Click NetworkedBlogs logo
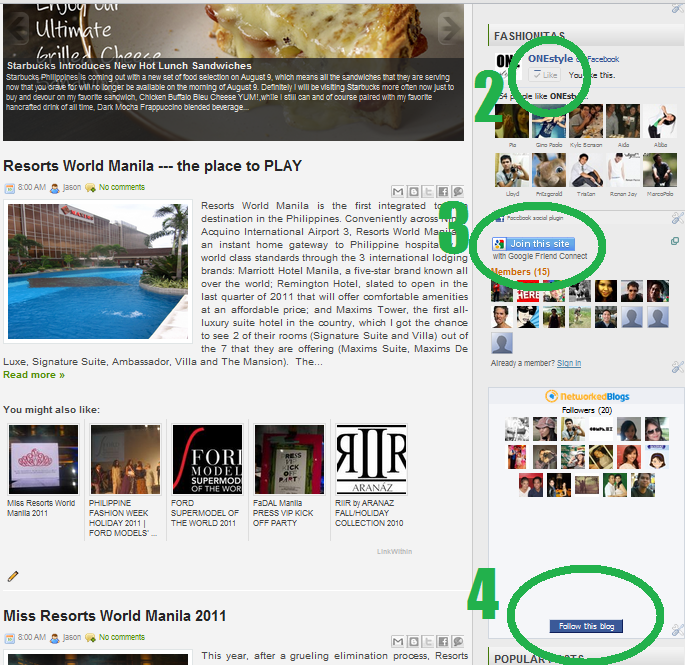 (x=587, y=396)
